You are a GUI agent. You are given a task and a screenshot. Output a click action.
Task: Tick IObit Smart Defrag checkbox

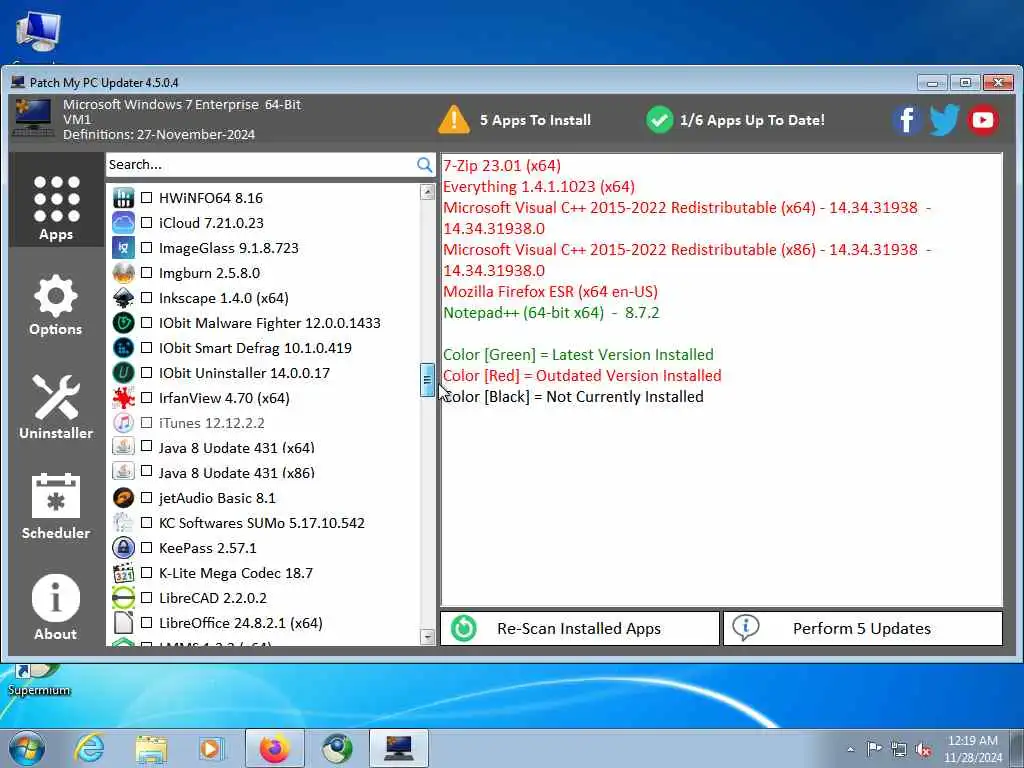[147, 347]
